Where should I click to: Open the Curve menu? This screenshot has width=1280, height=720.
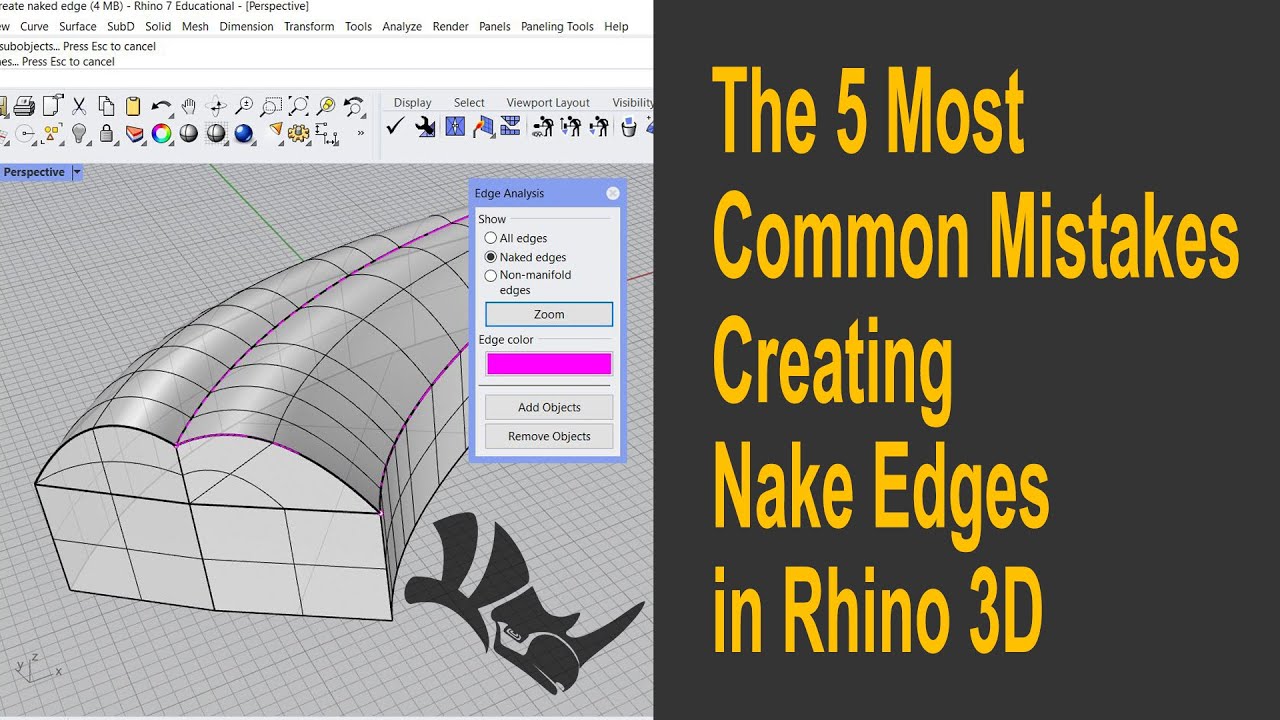pos(34,26)
